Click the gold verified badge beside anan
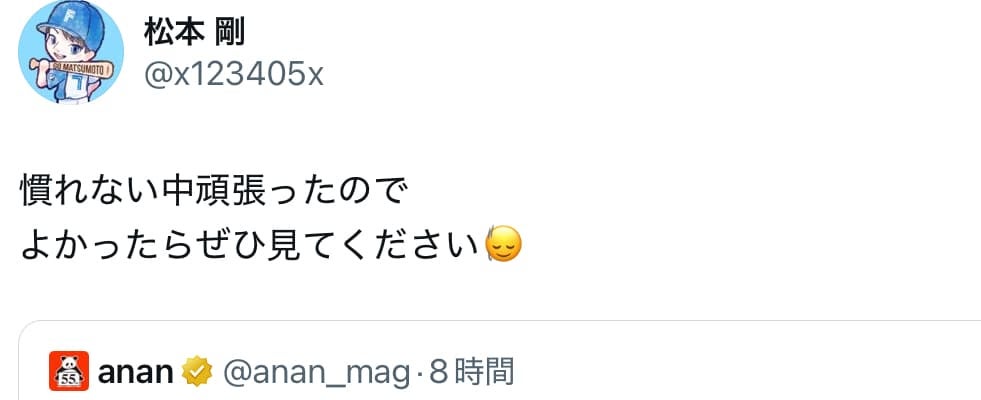Viewport: 981px width, 400px height. click(x=197, y=372)
